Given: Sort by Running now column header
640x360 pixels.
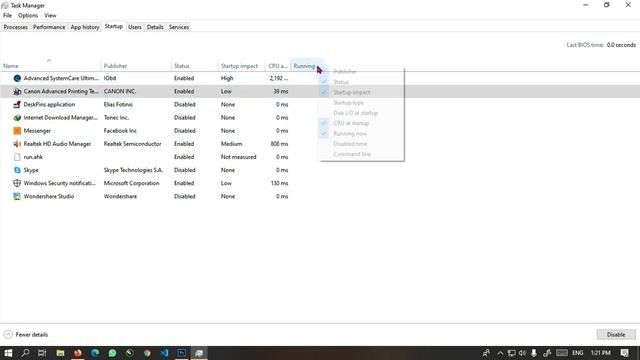Looking at the screenshot, I should pyautogui.click(x=307, y=65).
